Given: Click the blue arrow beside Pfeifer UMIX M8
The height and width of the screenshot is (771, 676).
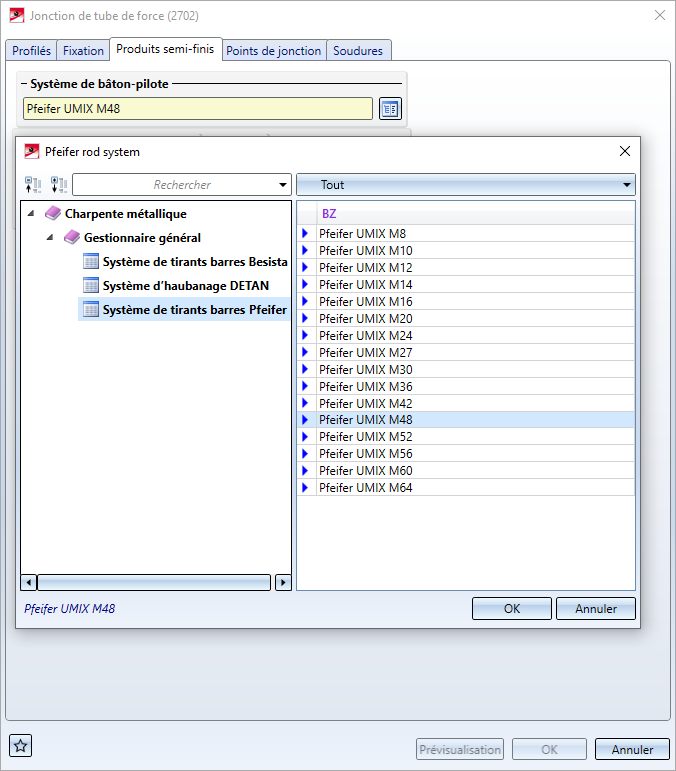Looking at the screenshot, I should click(x=305, y=234).
